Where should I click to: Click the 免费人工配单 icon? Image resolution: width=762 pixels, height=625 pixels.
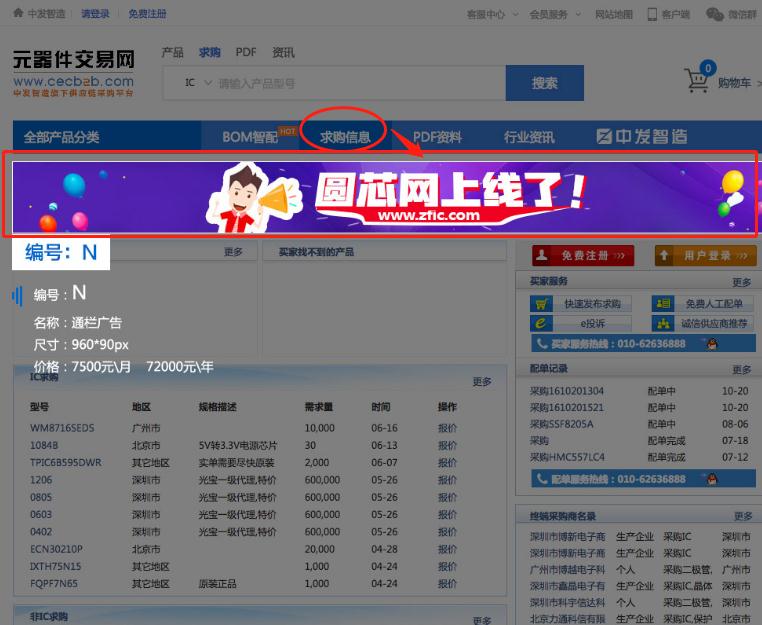pos(663,304)
